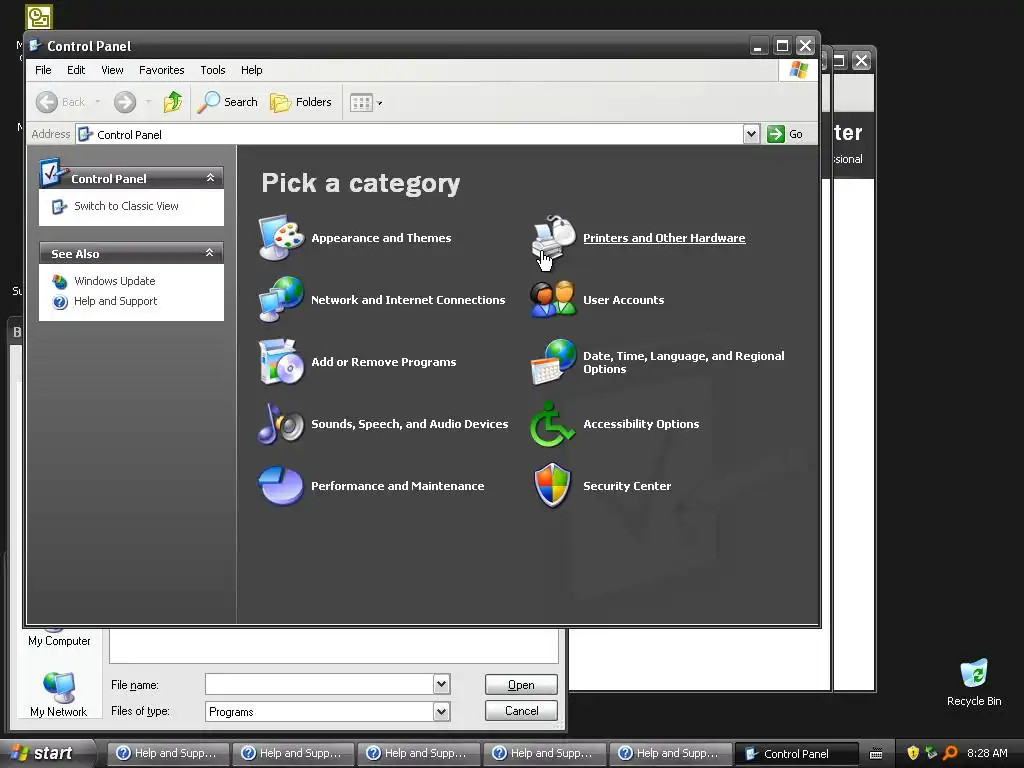Click Performance and Maintenance text link

tap(398, 486)
